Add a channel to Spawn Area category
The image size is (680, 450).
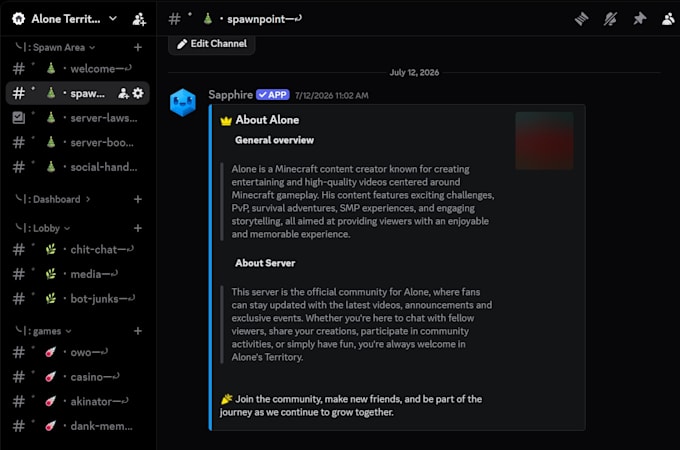[x=138, y=47]
